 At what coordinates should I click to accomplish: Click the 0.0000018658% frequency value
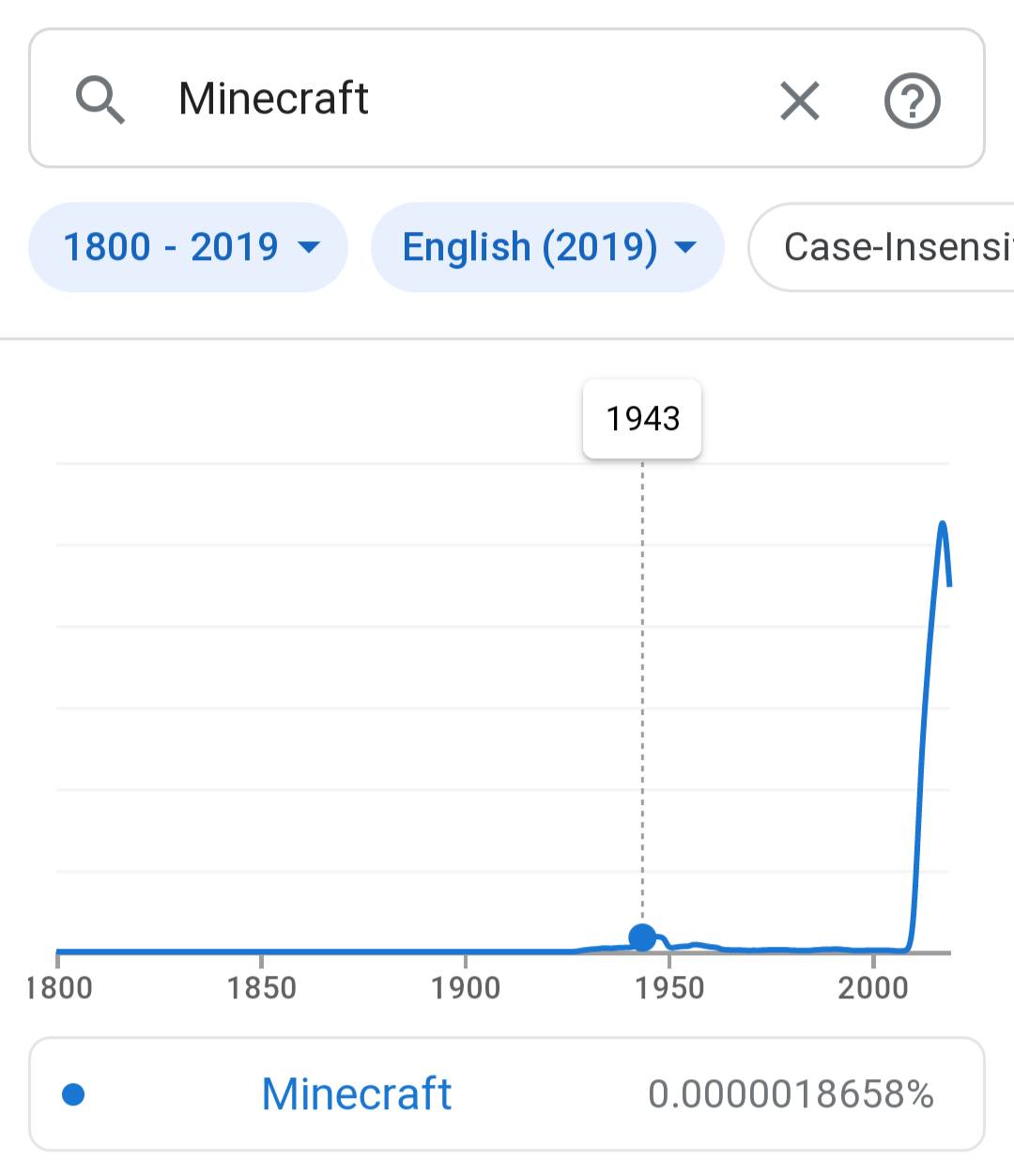tap(791, 1094)
